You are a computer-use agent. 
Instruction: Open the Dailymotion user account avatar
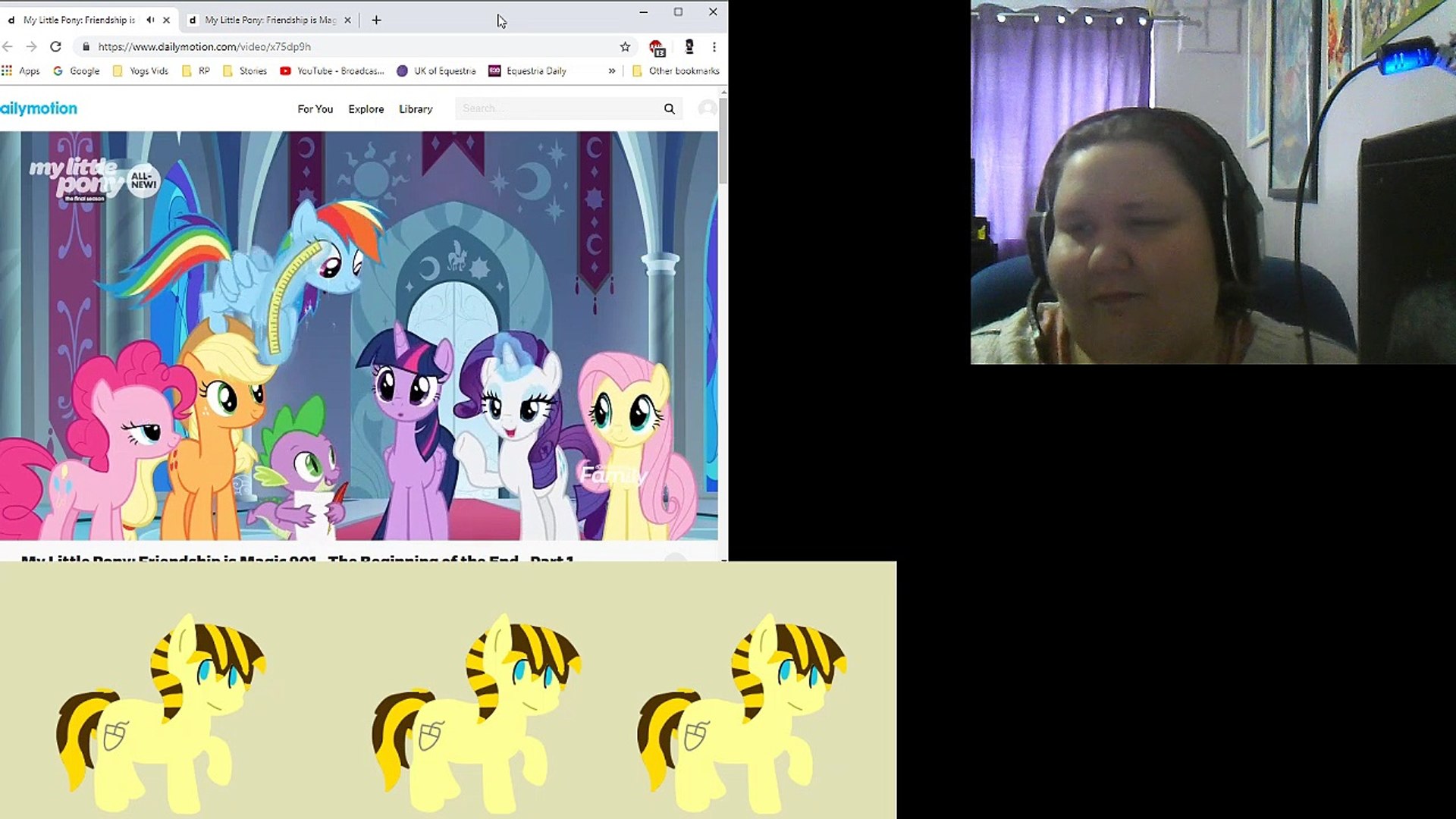[x=707, y=109]
